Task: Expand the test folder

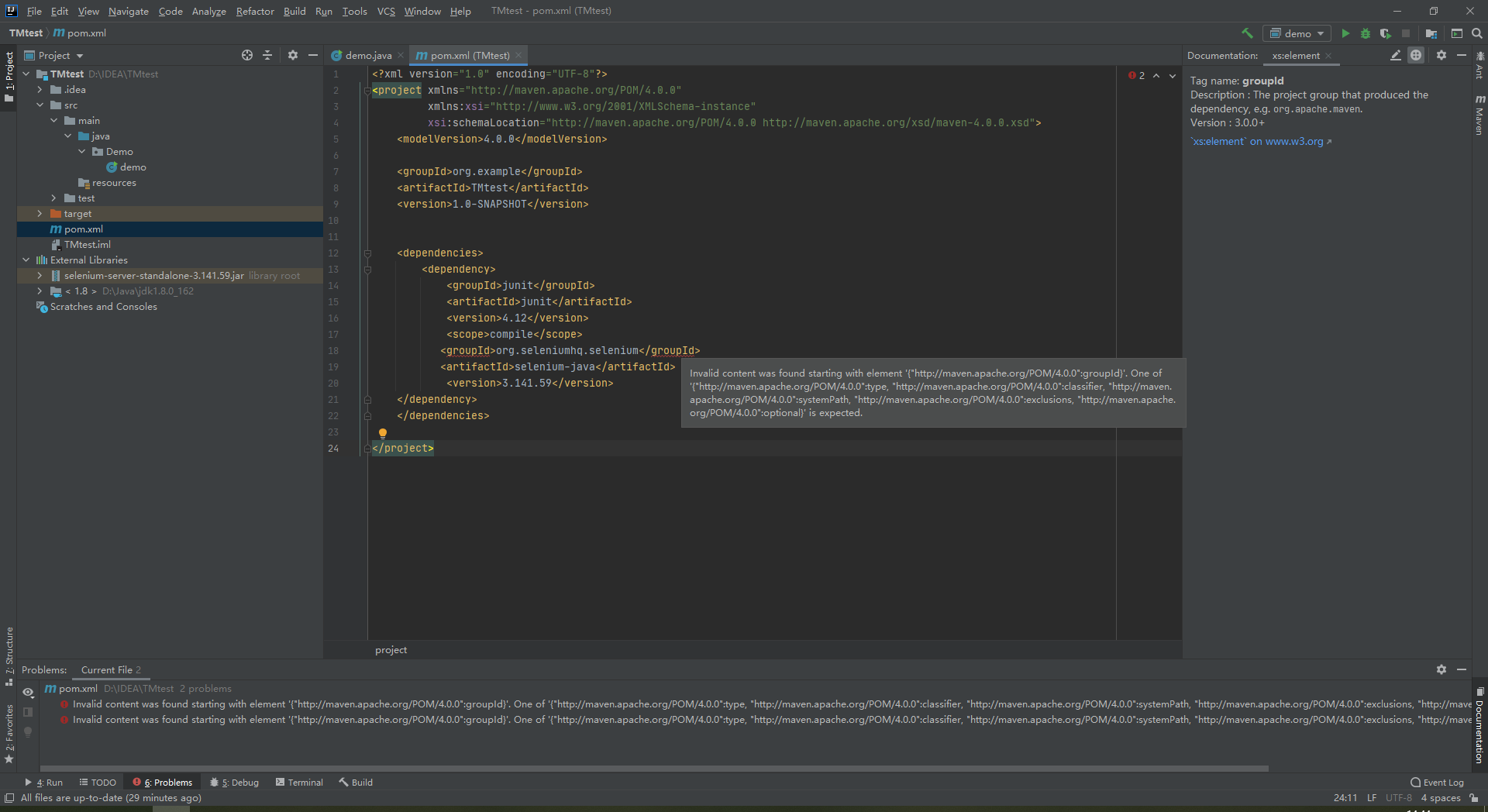Action: (53, 198)
